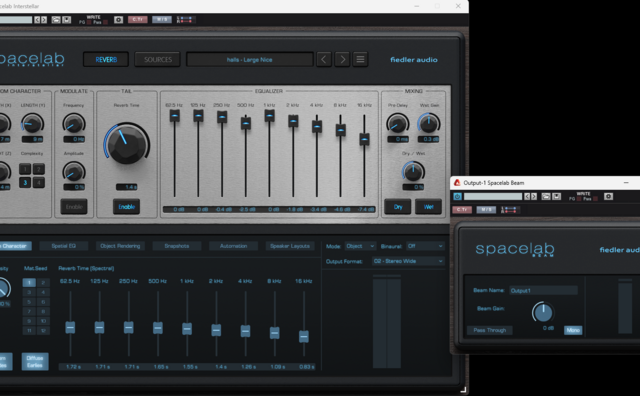
Task: Click the fiedler audio logo link in Interstellar
Action: coord(413,60)
